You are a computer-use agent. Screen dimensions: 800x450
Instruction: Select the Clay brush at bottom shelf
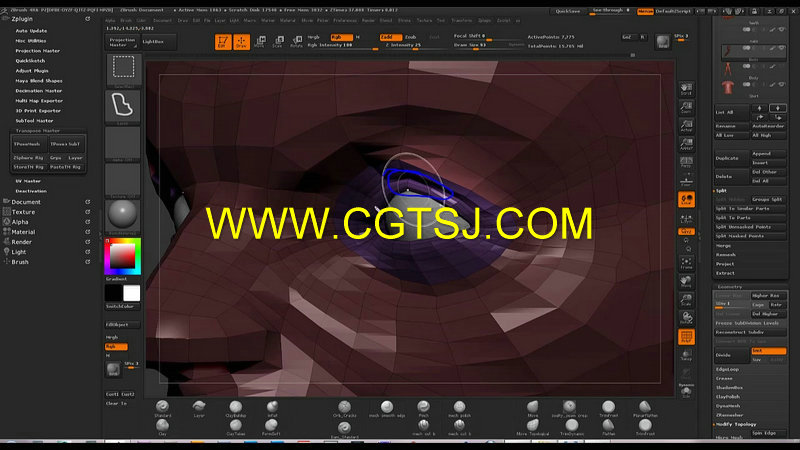pos(162,427)
